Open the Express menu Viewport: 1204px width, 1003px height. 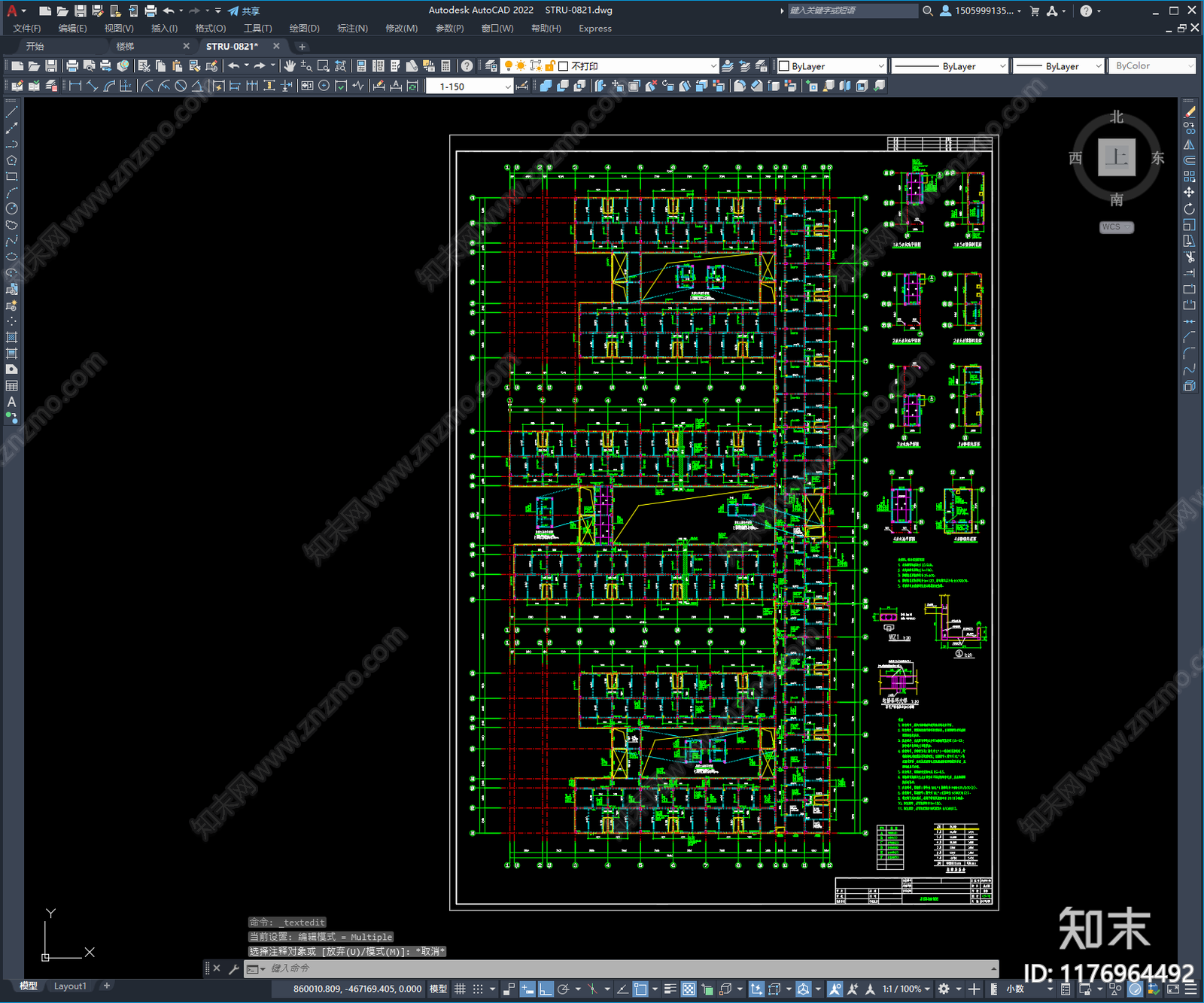[x=595, y=29]
